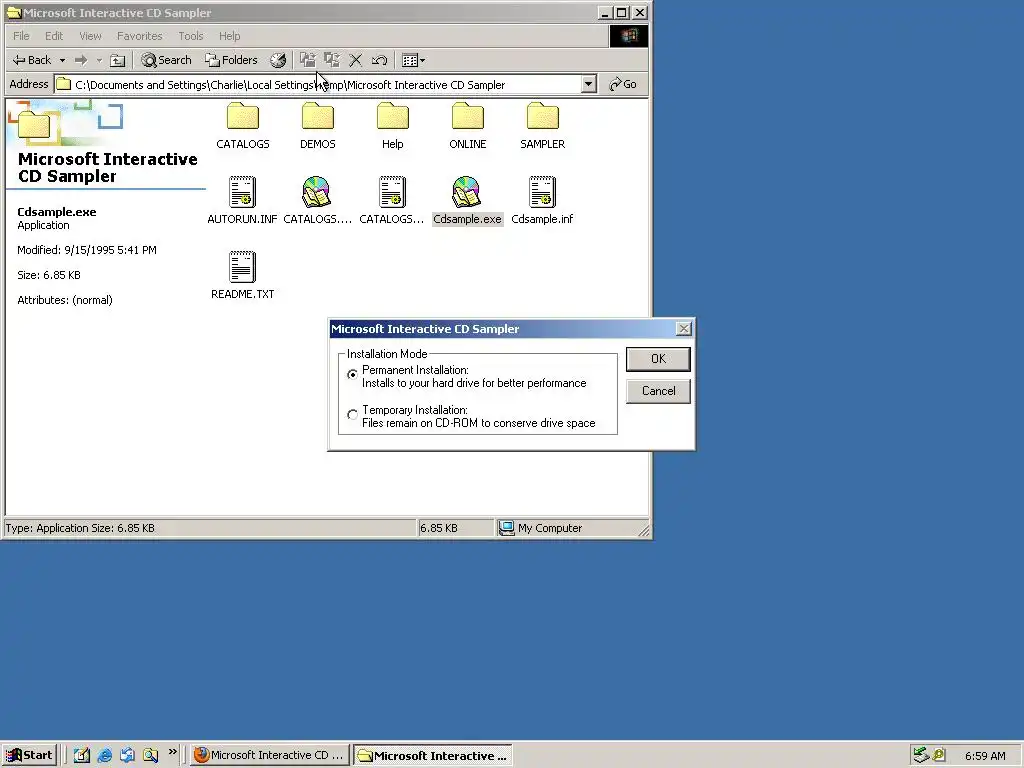
Task: Expand the Address bar dropdown
Action: pyautogui.click(x=588, y=84)
